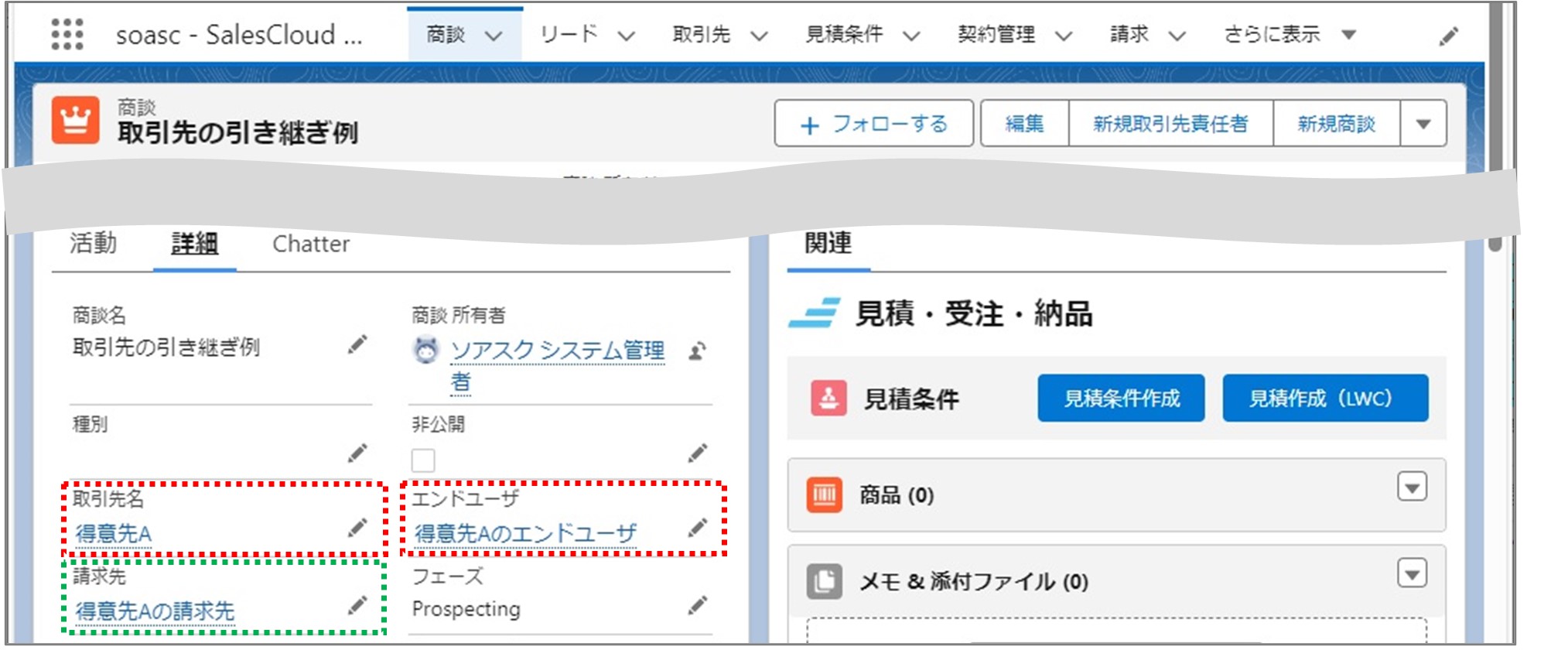
Task: Edit the 請求先 field pencil icon
Action: point(357,606)
